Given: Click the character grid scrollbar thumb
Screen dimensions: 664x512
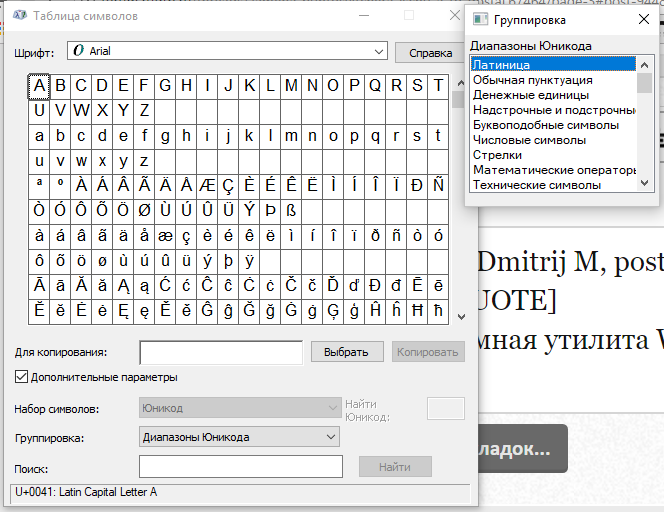Looking at the screenshot, I should (x=458, y=100).
